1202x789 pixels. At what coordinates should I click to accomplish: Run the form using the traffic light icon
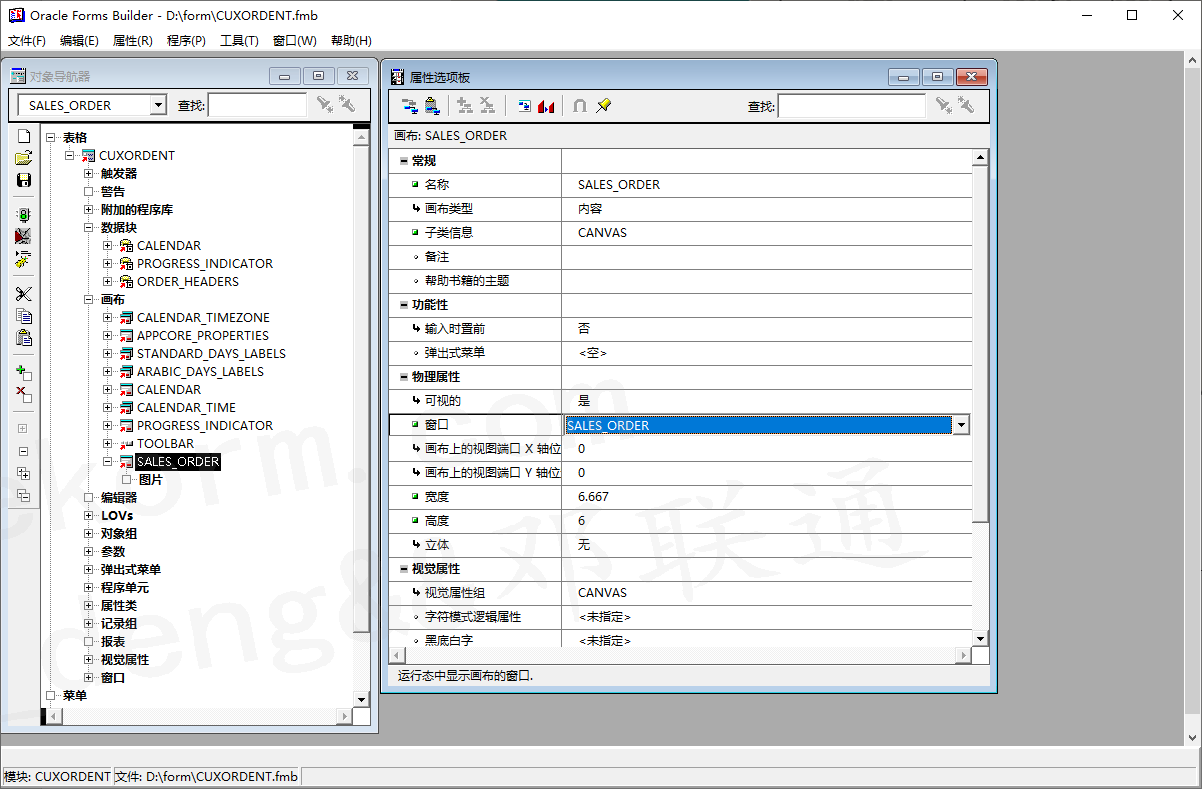pyautogui.click(x=23, y=213)
